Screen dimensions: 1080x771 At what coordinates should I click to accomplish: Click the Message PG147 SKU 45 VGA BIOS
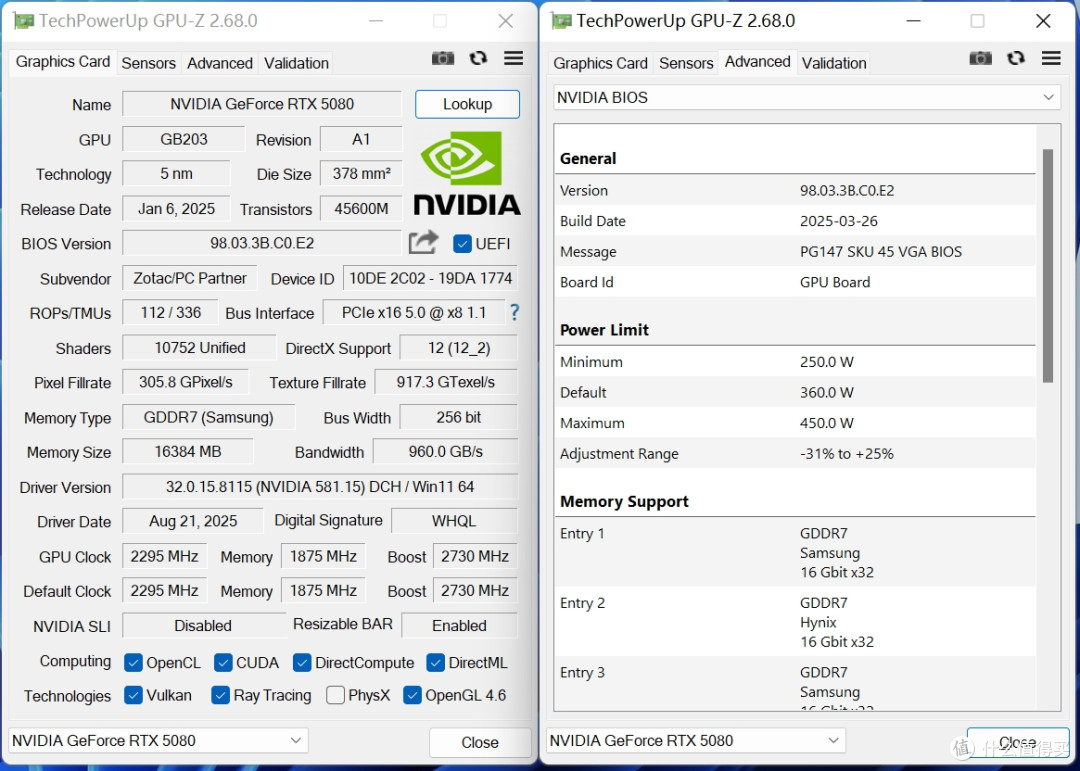pyautogui.click(x=880, y=251)
